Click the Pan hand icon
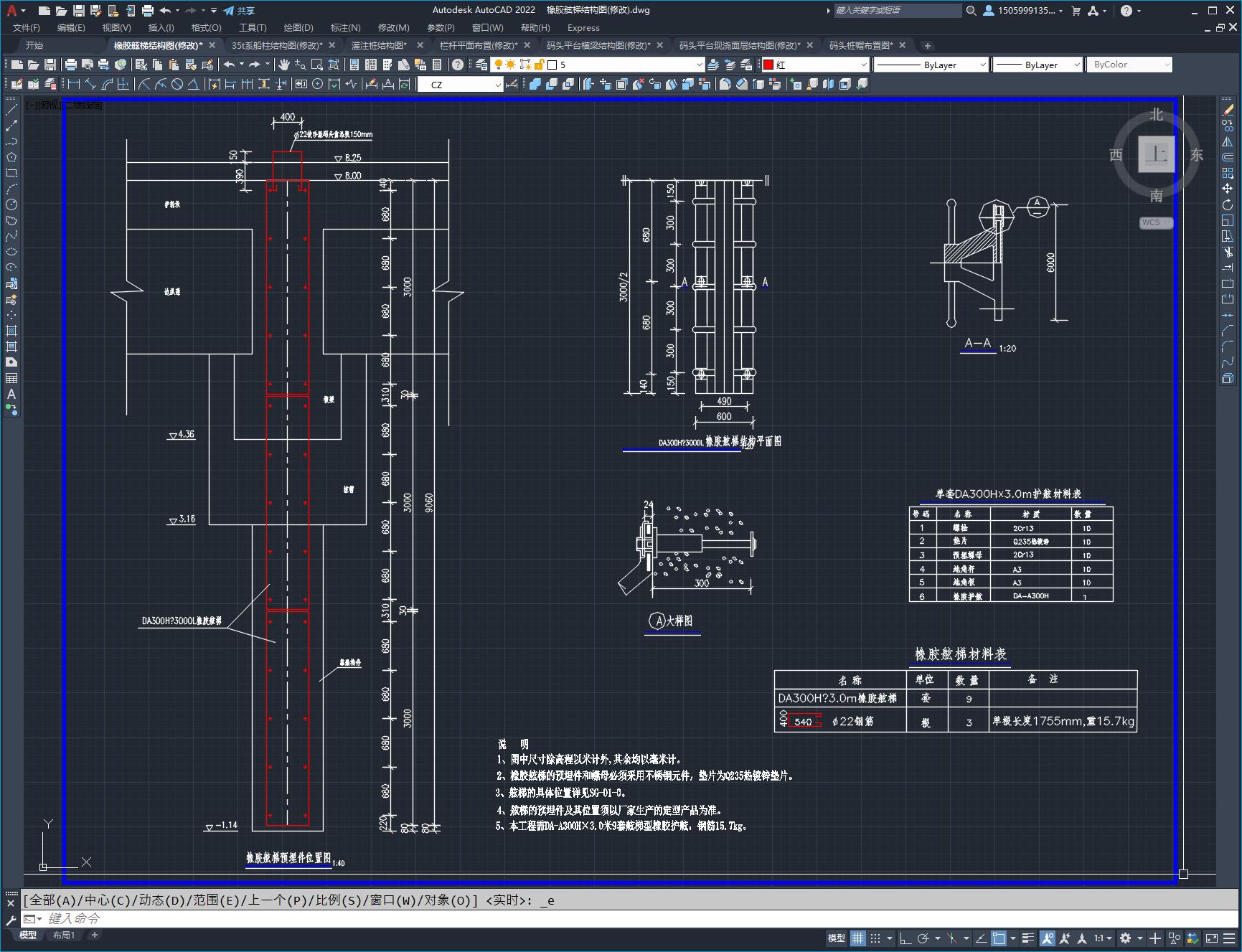This screenshot has width=1242, height=952. click(284, 65)
